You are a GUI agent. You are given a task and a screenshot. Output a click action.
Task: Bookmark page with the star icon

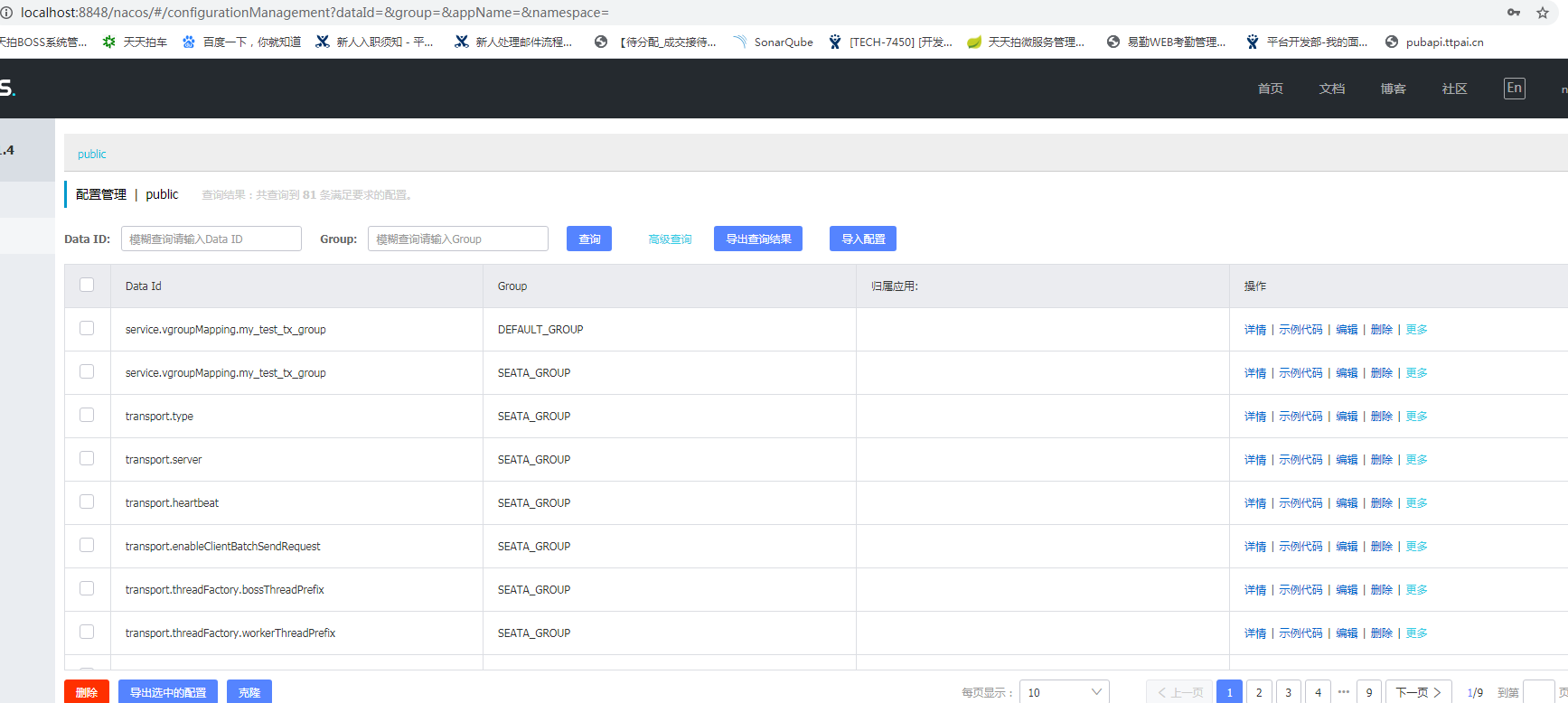(x=1543, y=13)
